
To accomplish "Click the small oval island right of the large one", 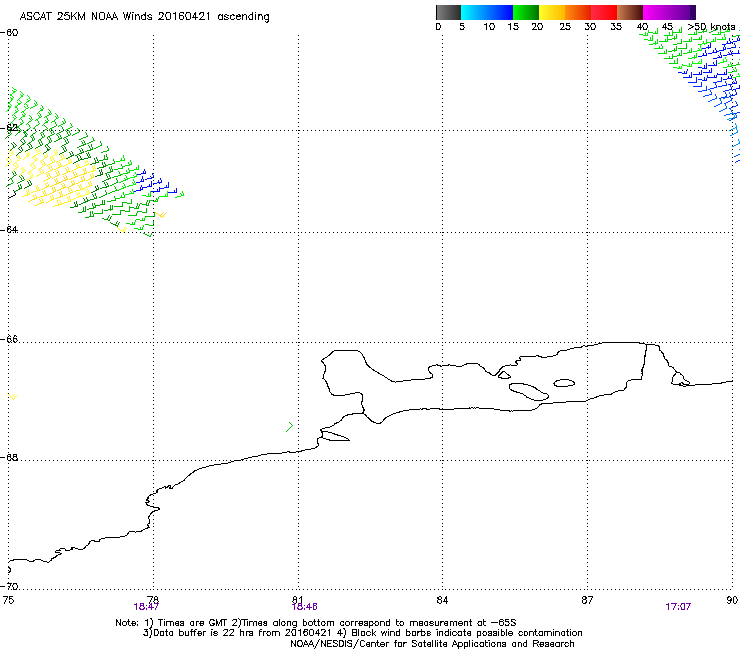I will point(564,383).
